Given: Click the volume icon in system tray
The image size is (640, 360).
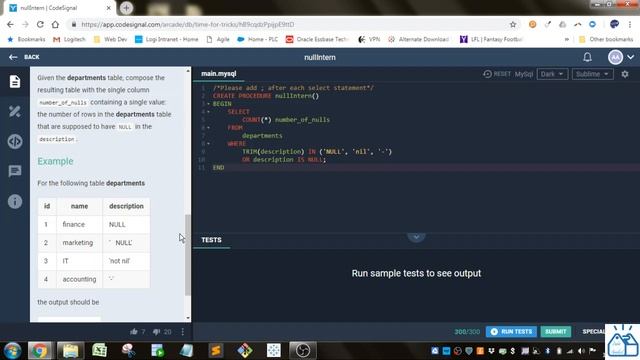Looking at the screenshot, I should point(581,351).
